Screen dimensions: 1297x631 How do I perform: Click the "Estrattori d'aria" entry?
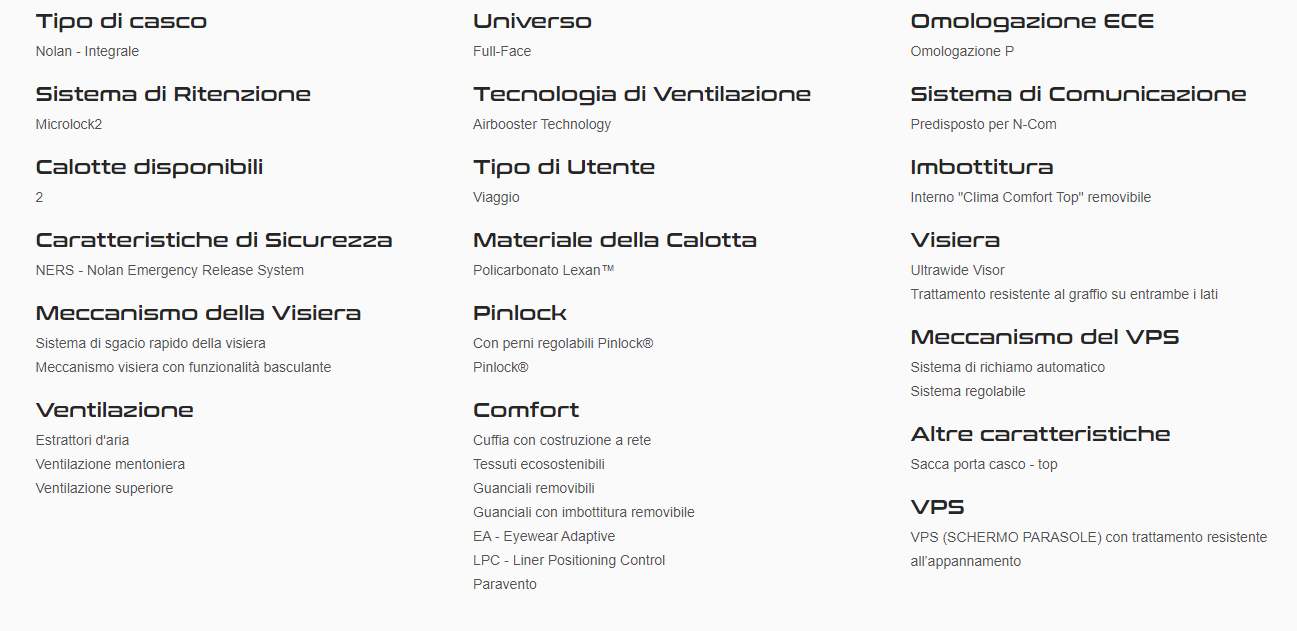(82, 440)
